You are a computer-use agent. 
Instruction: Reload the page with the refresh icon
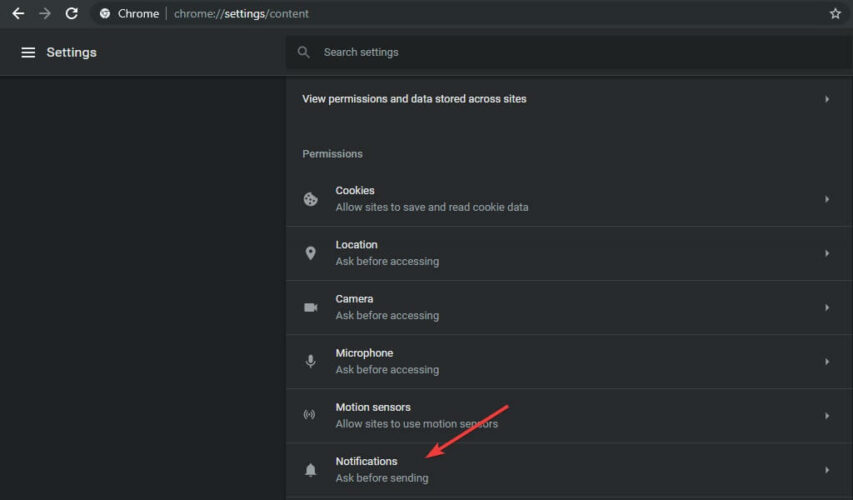71,14
